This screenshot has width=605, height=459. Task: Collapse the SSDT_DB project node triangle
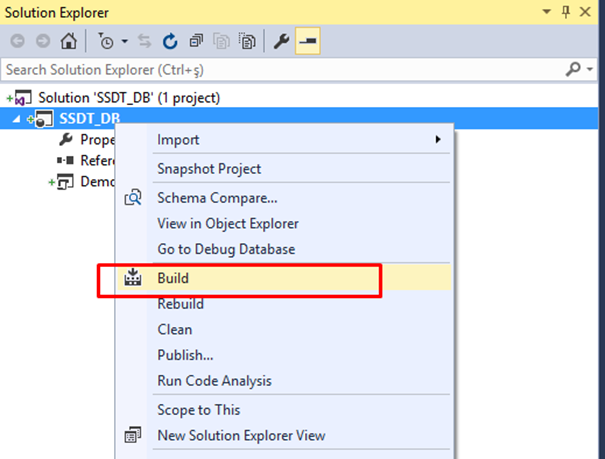(16, 119)
